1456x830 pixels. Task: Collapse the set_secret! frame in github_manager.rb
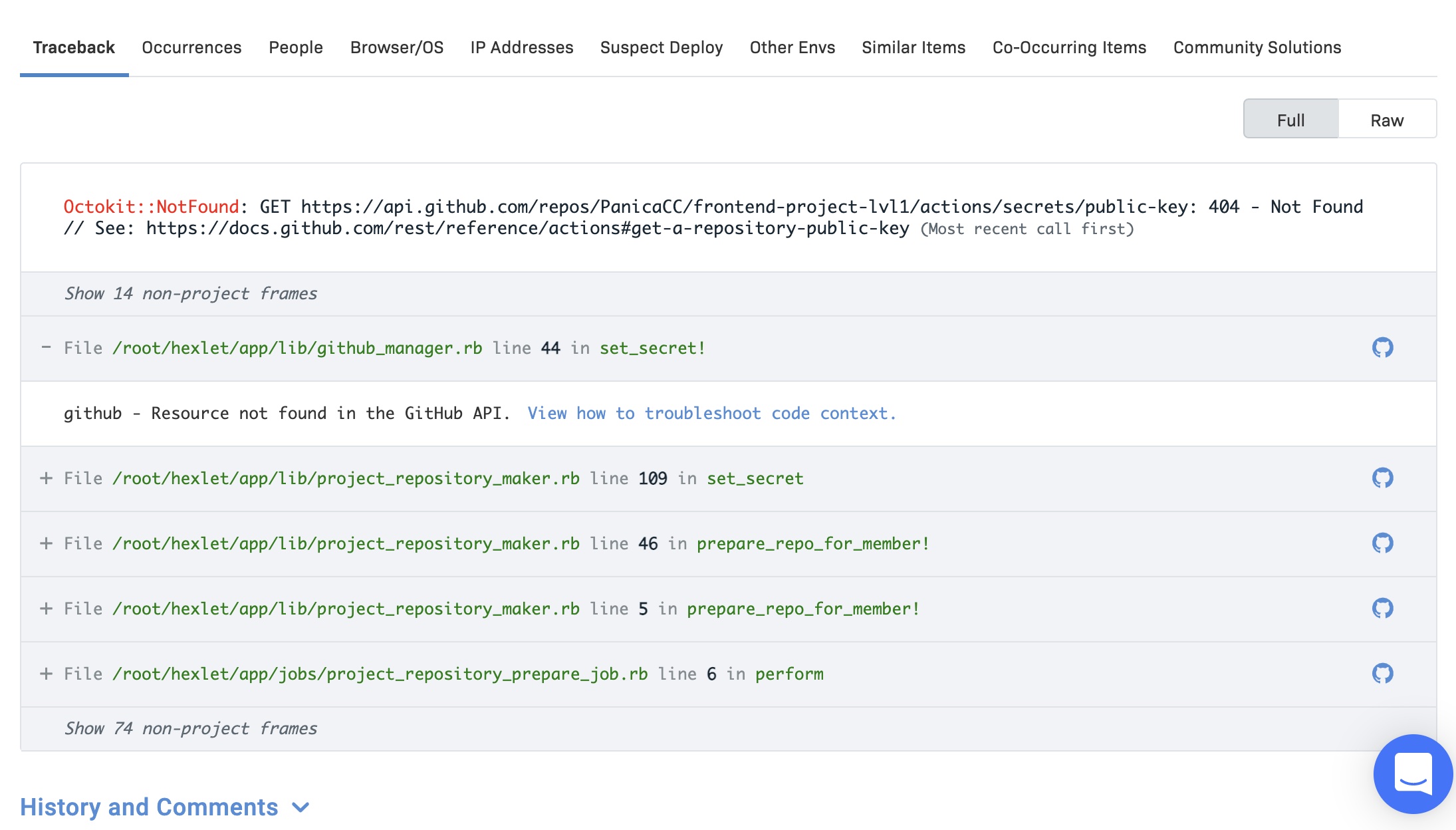[47, 348]
